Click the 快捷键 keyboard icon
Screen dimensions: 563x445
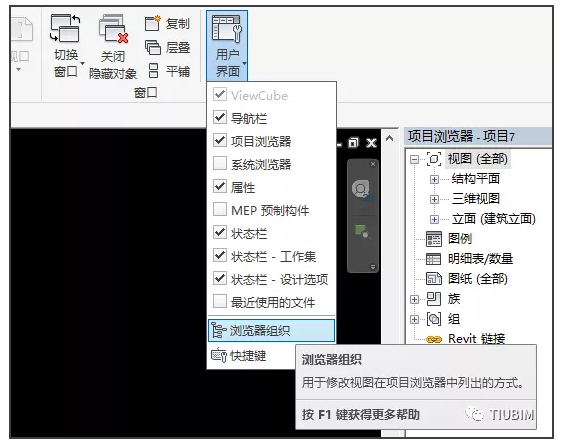point(219,355)
